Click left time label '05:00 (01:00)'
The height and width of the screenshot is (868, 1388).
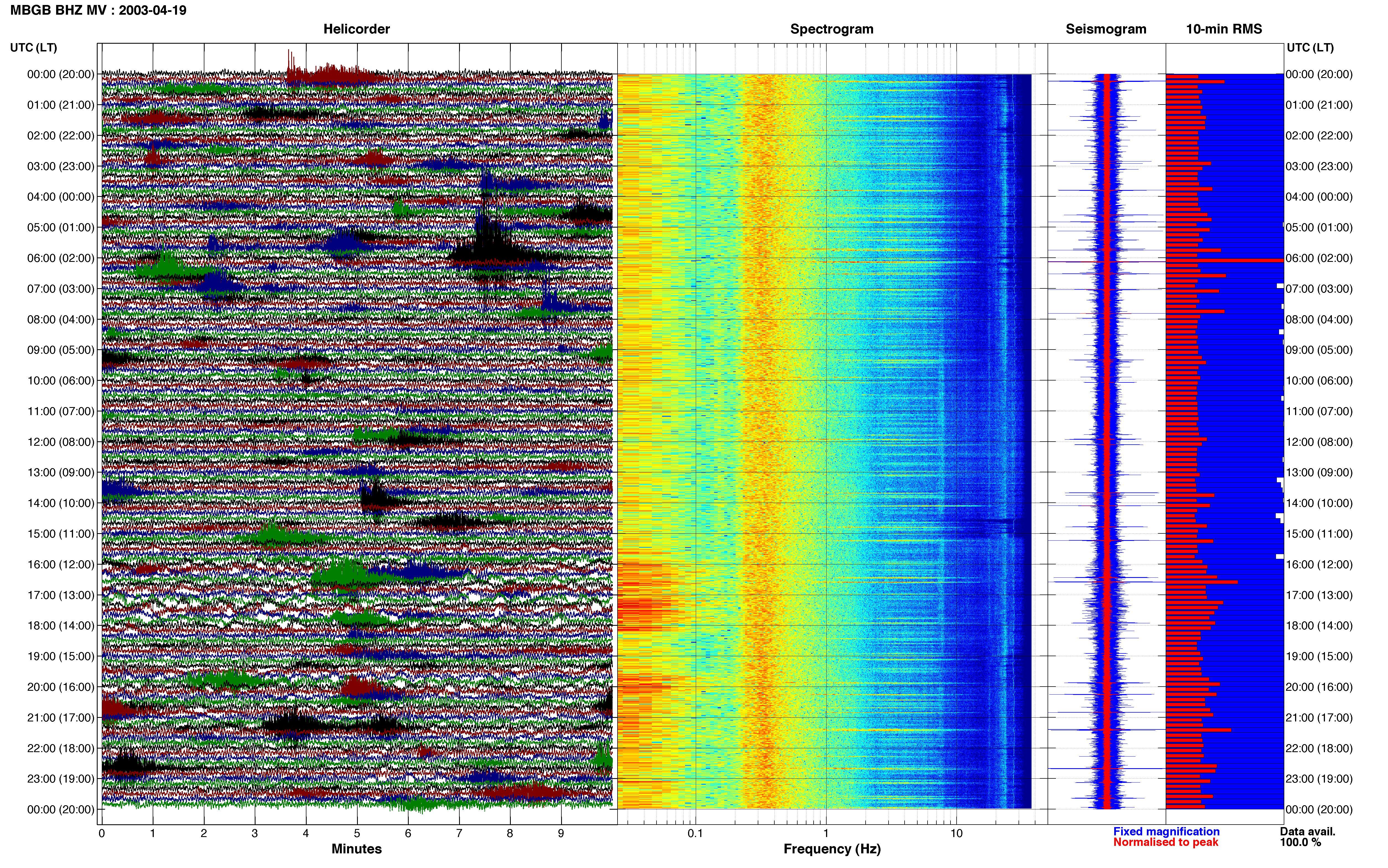click(61, 227)
